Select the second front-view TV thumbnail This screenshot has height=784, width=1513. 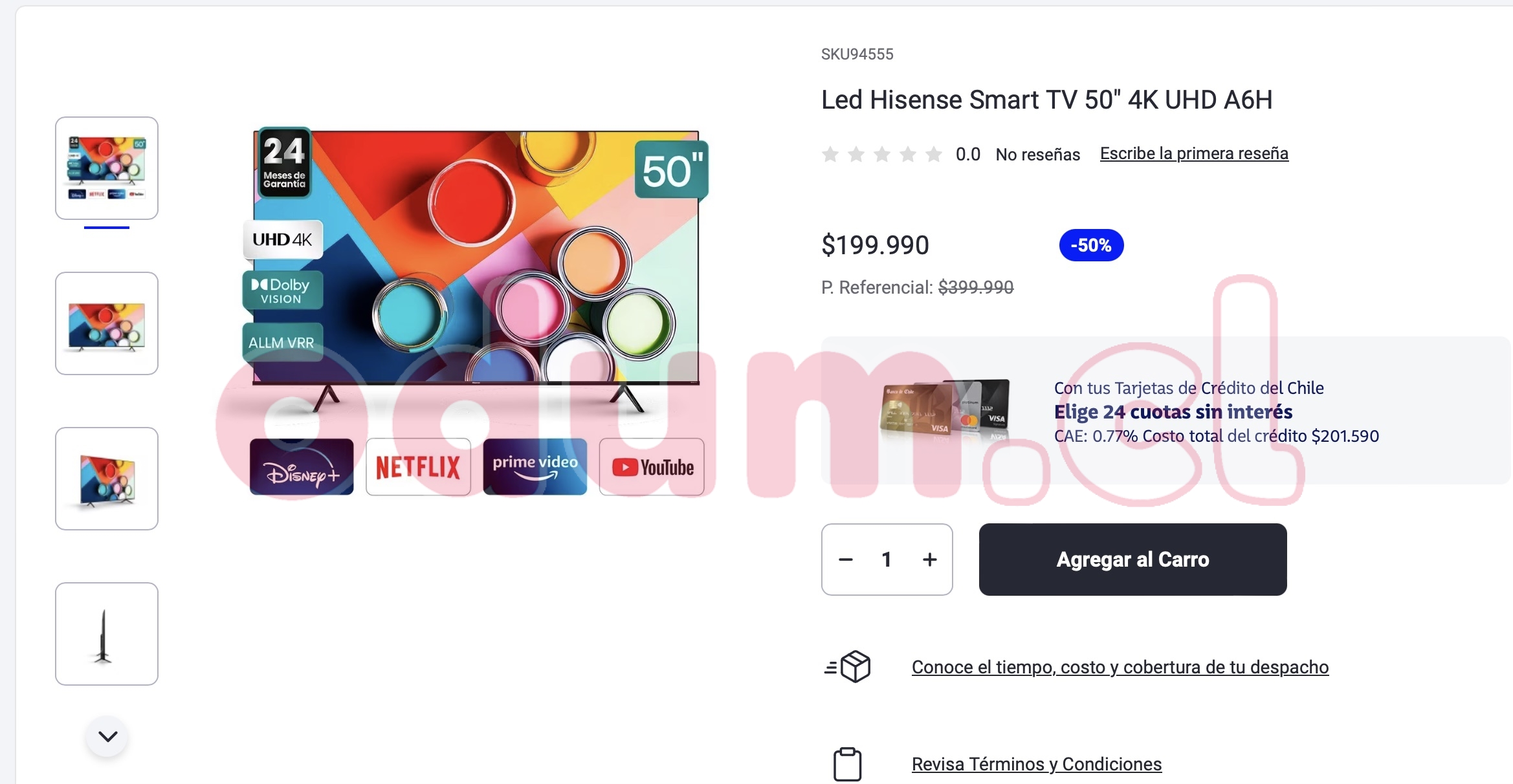[107, 323]
